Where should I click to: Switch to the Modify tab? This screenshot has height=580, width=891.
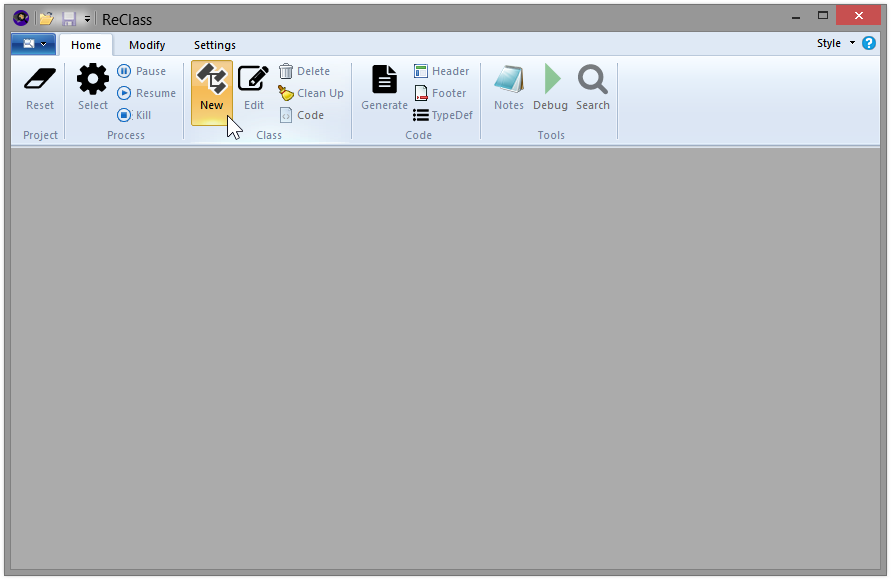(x=147, y=45)
